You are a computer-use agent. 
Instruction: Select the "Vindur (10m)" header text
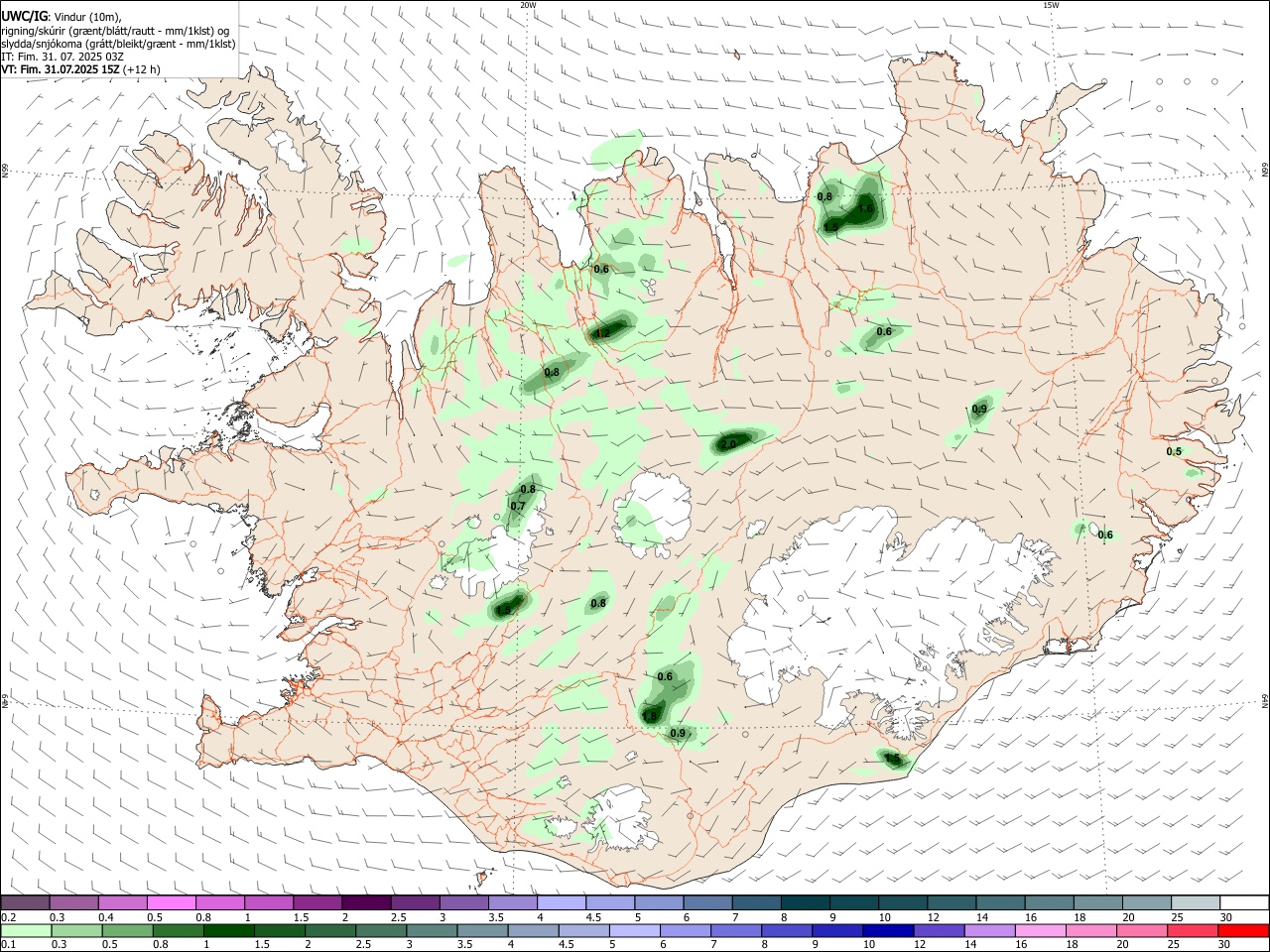(x=86, y=17)
